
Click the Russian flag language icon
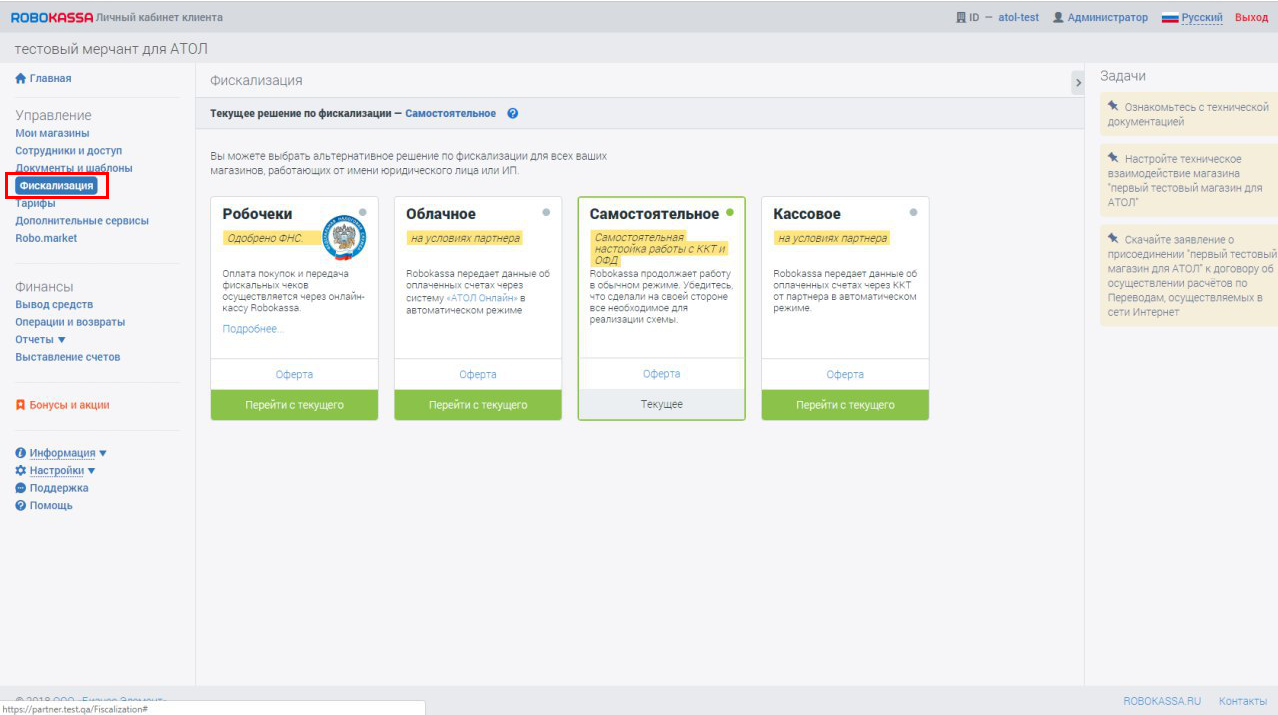click(x=1170, y=18)
